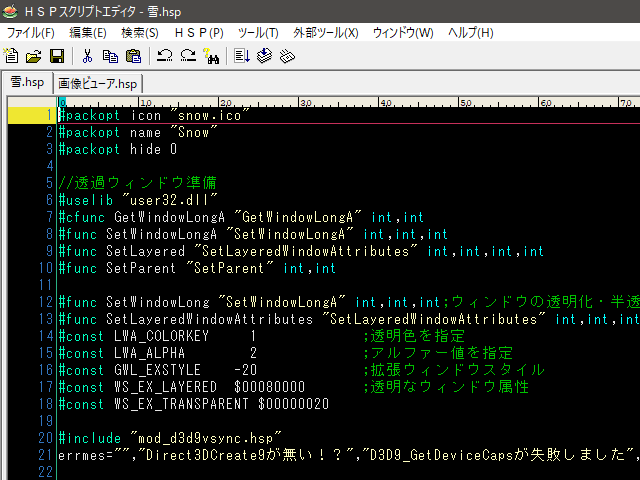Open the ツール(T) menu
Screen dimensions: 640x480
[x=258, y=33]
